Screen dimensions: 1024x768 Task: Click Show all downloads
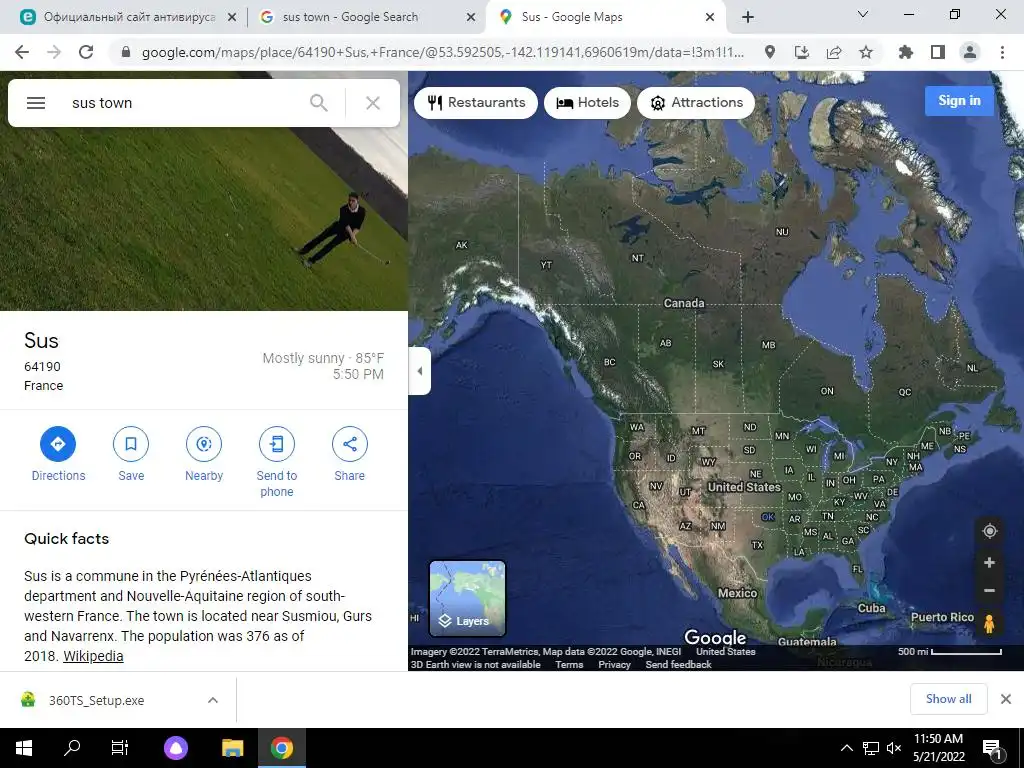click(948, 699)
